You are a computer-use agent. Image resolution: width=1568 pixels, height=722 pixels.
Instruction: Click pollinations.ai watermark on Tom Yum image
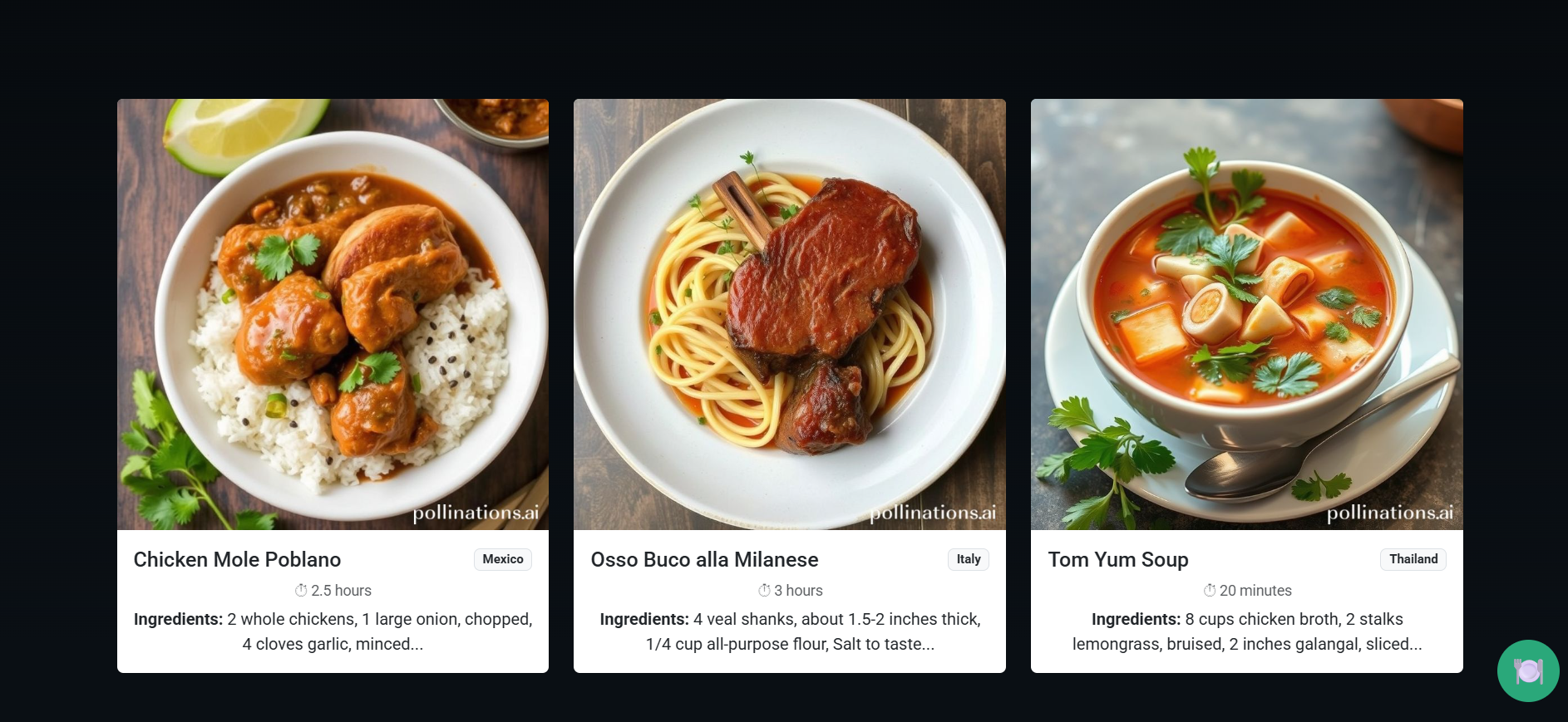tap(1390, 513)
